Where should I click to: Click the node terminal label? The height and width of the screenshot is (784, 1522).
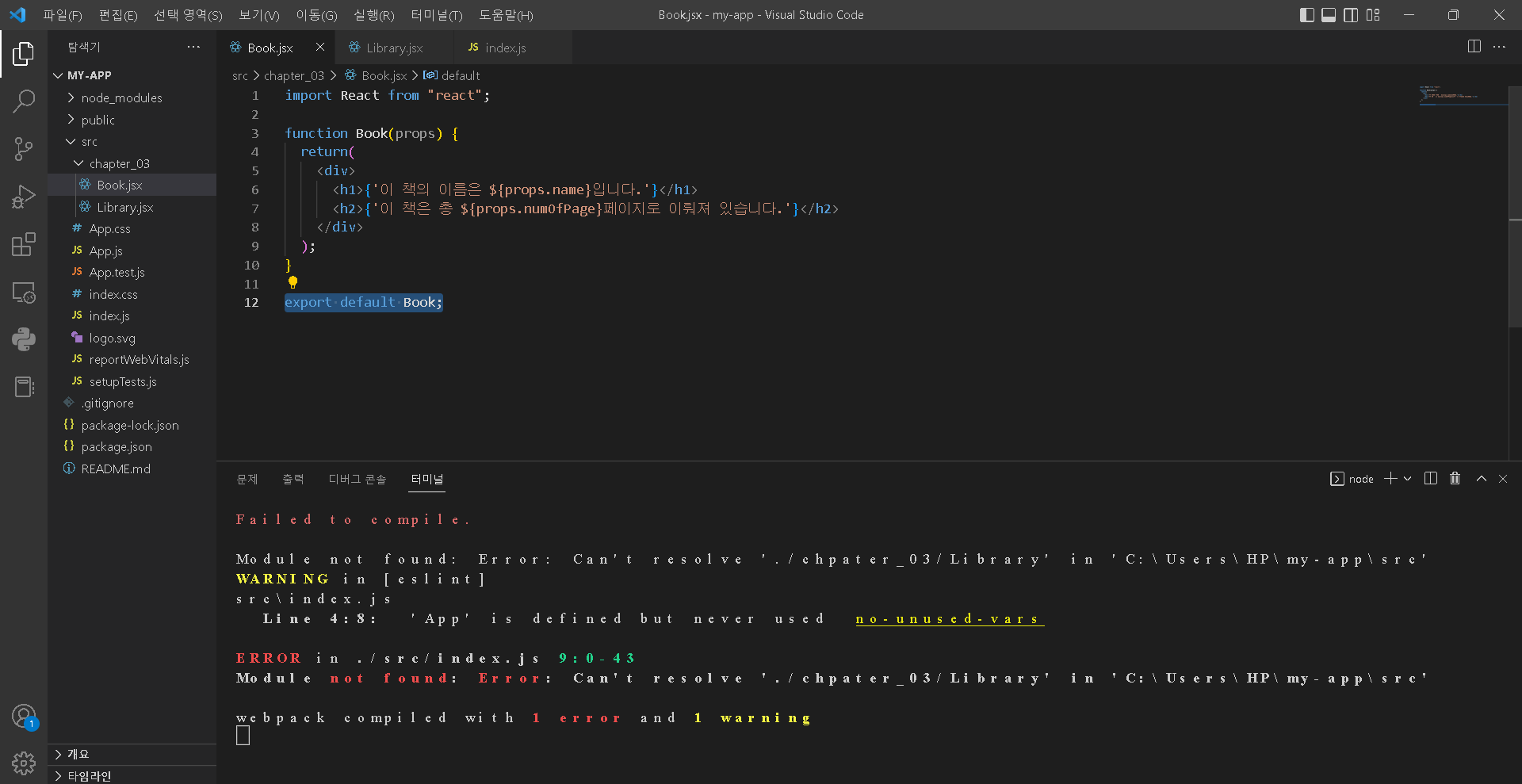tap(1352, 479)
